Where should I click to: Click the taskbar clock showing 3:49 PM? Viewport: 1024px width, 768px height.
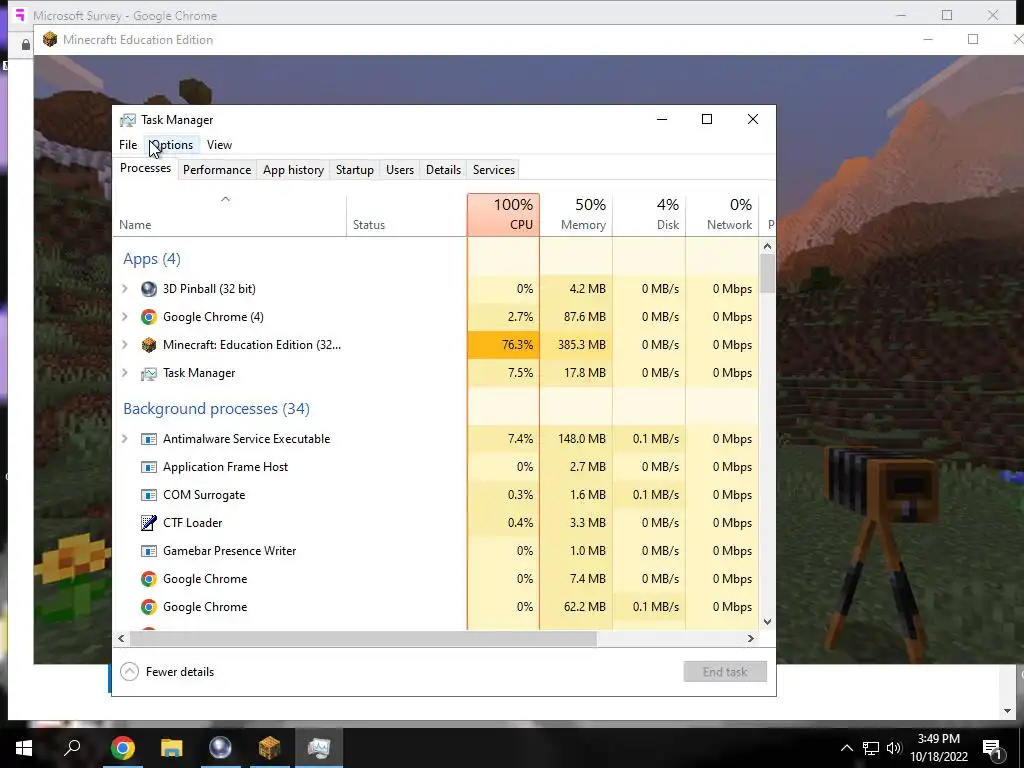point(938,739)
